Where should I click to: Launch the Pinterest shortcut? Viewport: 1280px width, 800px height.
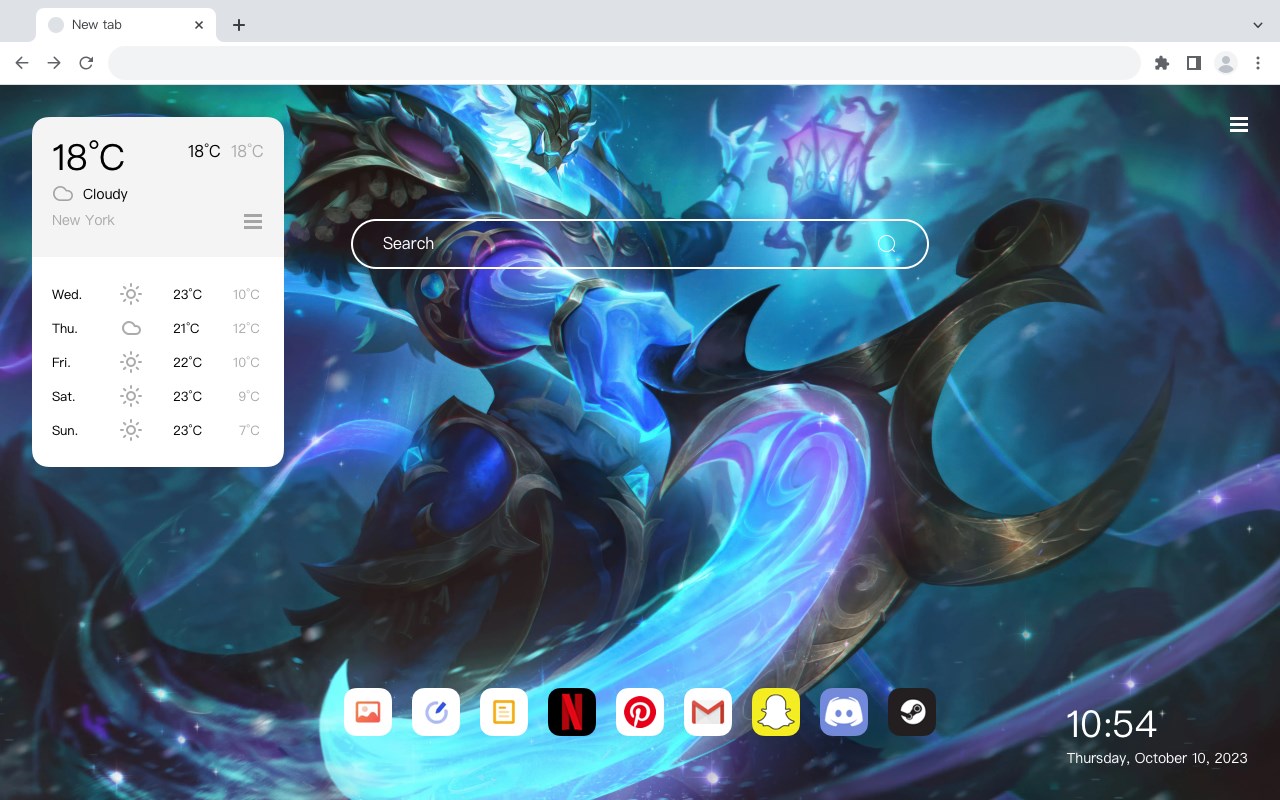point(640,712)
